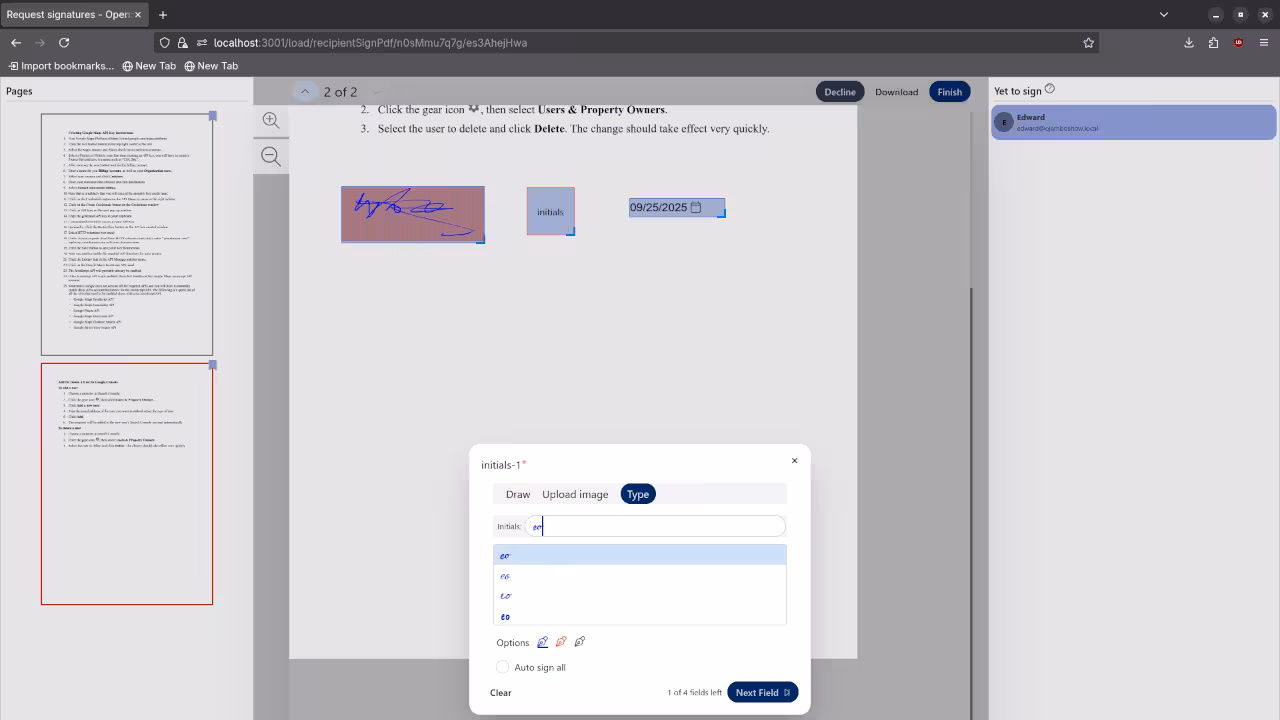This screenshot has width=1280, height=720.
Task: Select the blue pen color option
Action: point(543,642)
